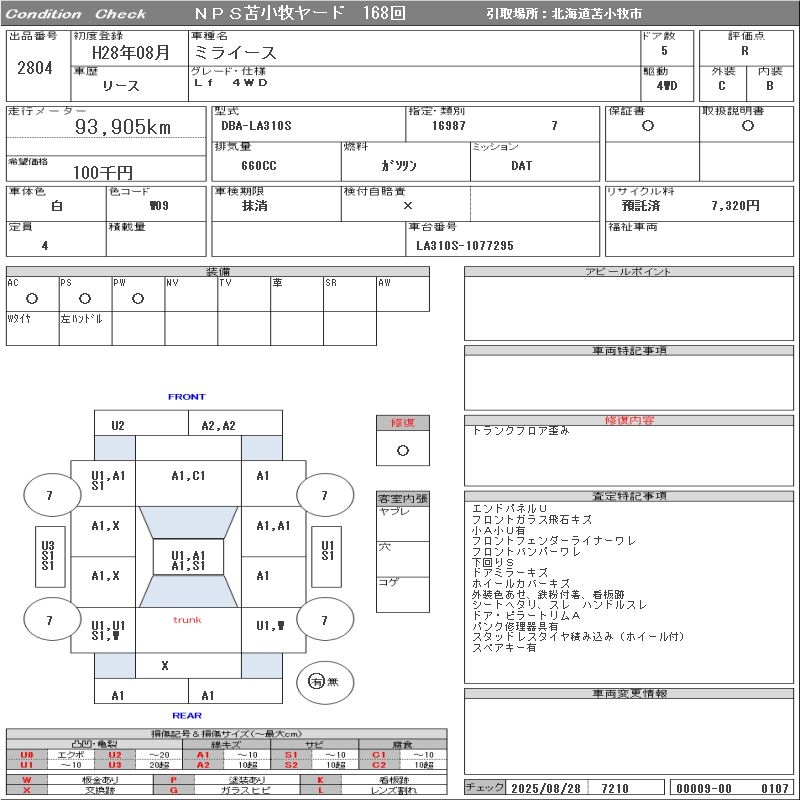Select the recycle status '預託済'
Image resolution: width=800 pixels, height=800 pixels.
point(640,206)
